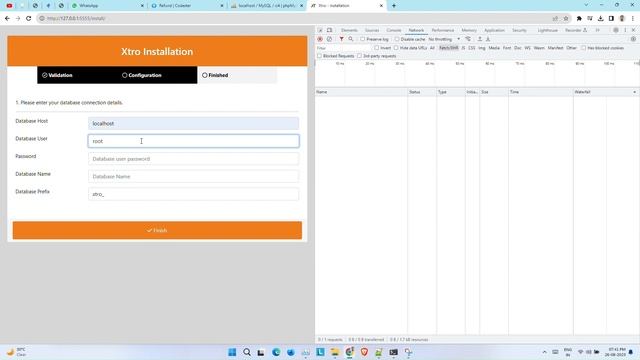Open the Application tab in DevTools

point(494,30)
